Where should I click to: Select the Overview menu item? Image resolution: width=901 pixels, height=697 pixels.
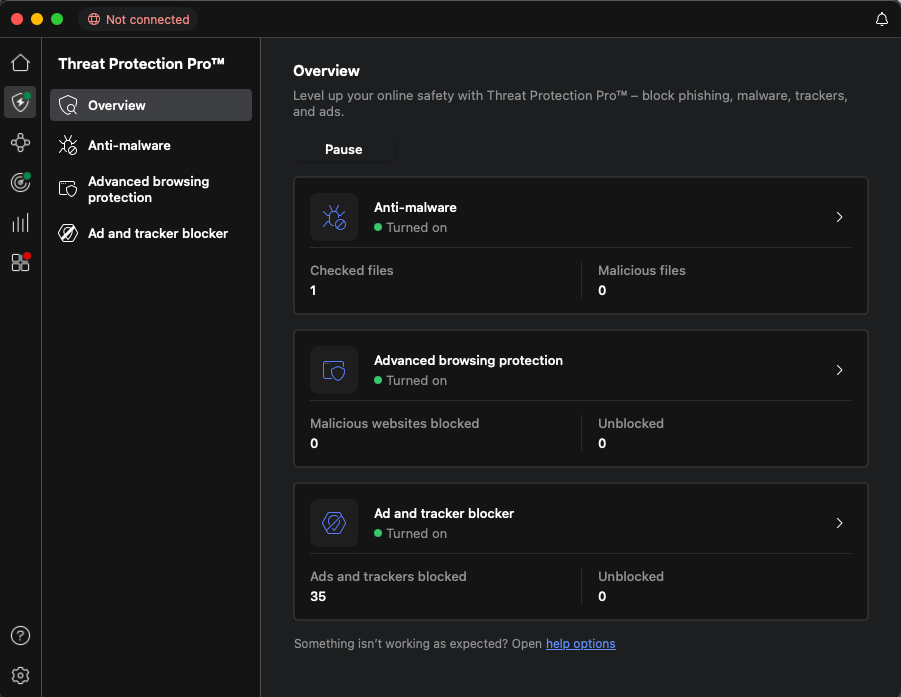coord(151,105)
